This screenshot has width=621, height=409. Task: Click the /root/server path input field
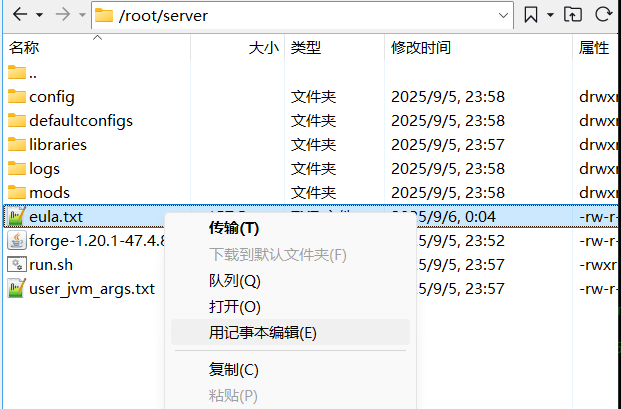[x=300, y=15]
